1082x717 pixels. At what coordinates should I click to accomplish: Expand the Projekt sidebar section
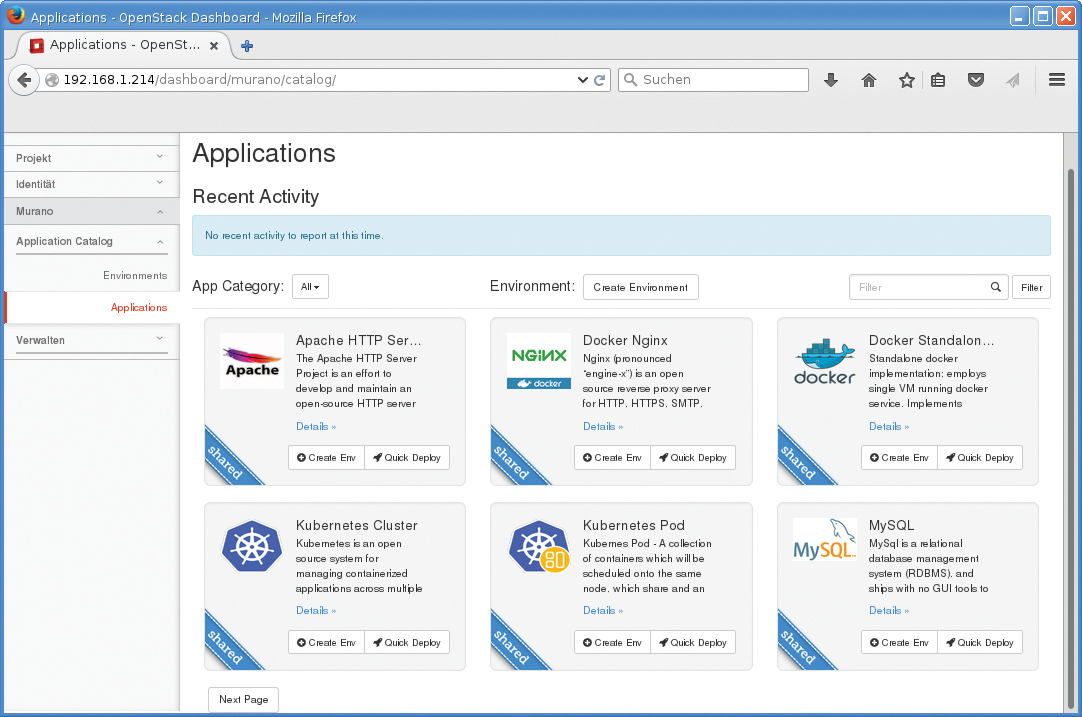(90, 158)
